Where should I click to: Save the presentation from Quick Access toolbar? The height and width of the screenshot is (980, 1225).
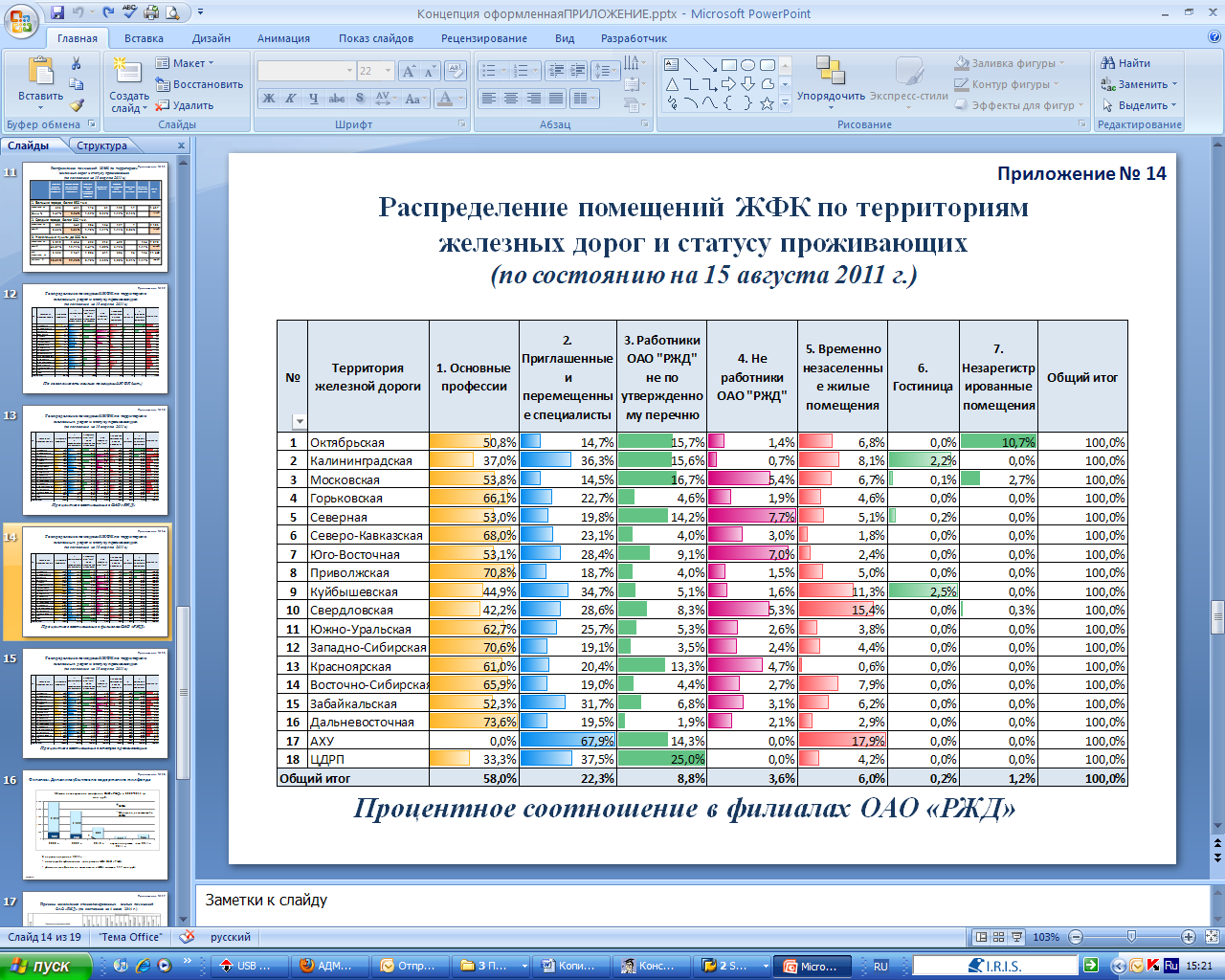point(57,13)
